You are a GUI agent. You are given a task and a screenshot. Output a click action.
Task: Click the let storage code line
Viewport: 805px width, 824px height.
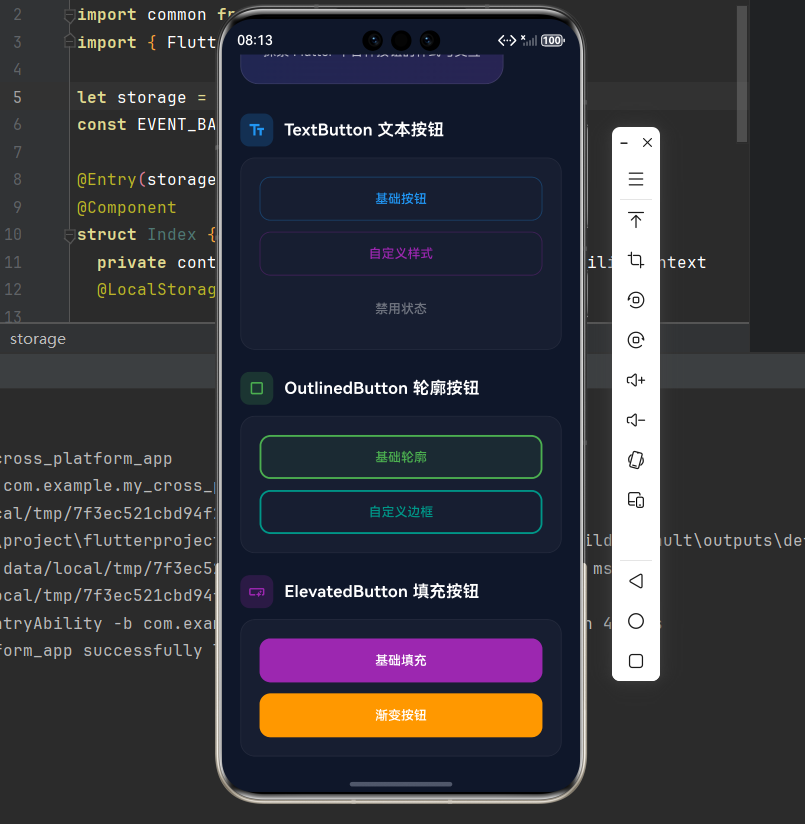tap(141, 97)
